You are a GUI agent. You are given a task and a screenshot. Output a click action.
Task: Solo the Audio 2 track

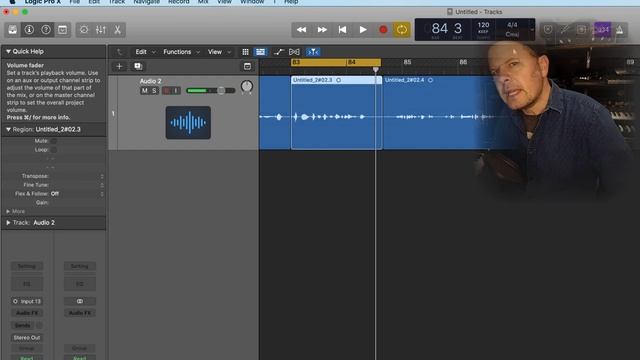(x=154, y=91)
